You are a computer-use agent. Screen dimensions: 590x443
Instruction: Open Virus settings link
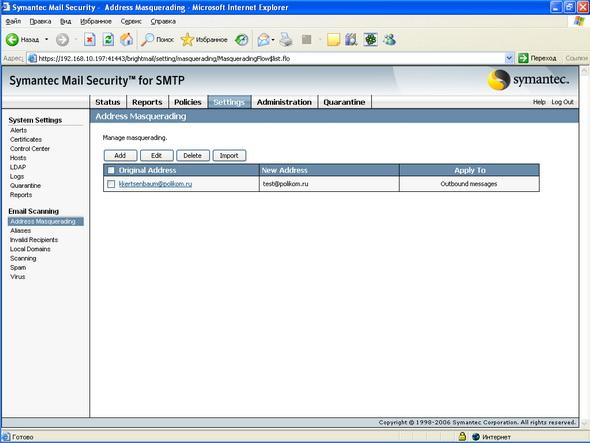18,277
